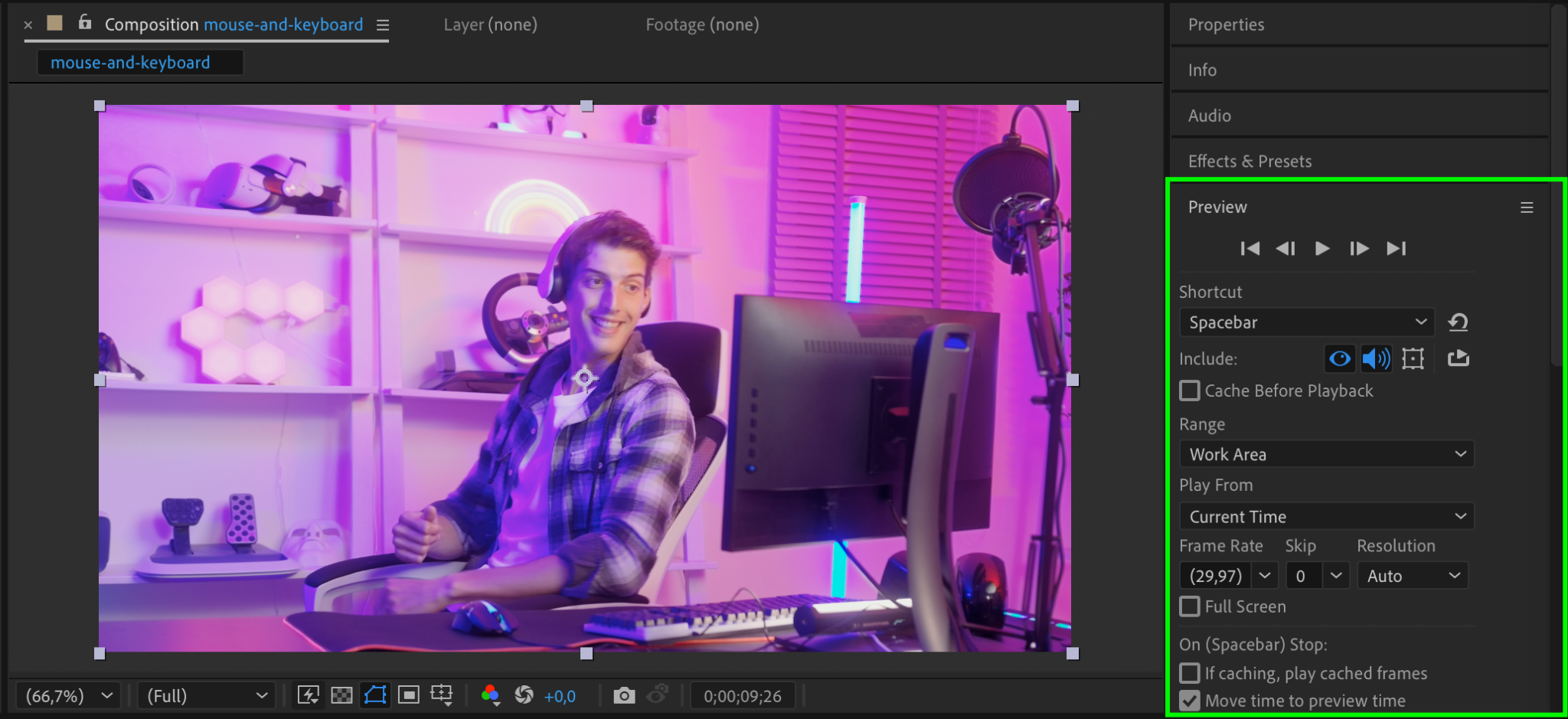The height and width of the screenshot is (719, 1568).
Task: Toggle Fast Previews icon
Action: 308,695
